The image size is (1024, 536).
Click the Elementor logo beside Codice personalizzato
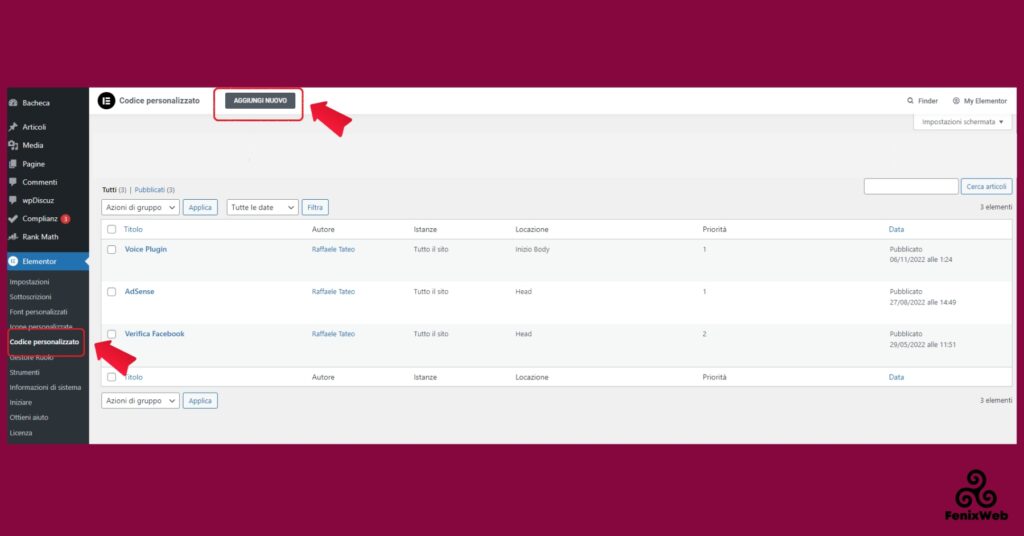[106, 100]
